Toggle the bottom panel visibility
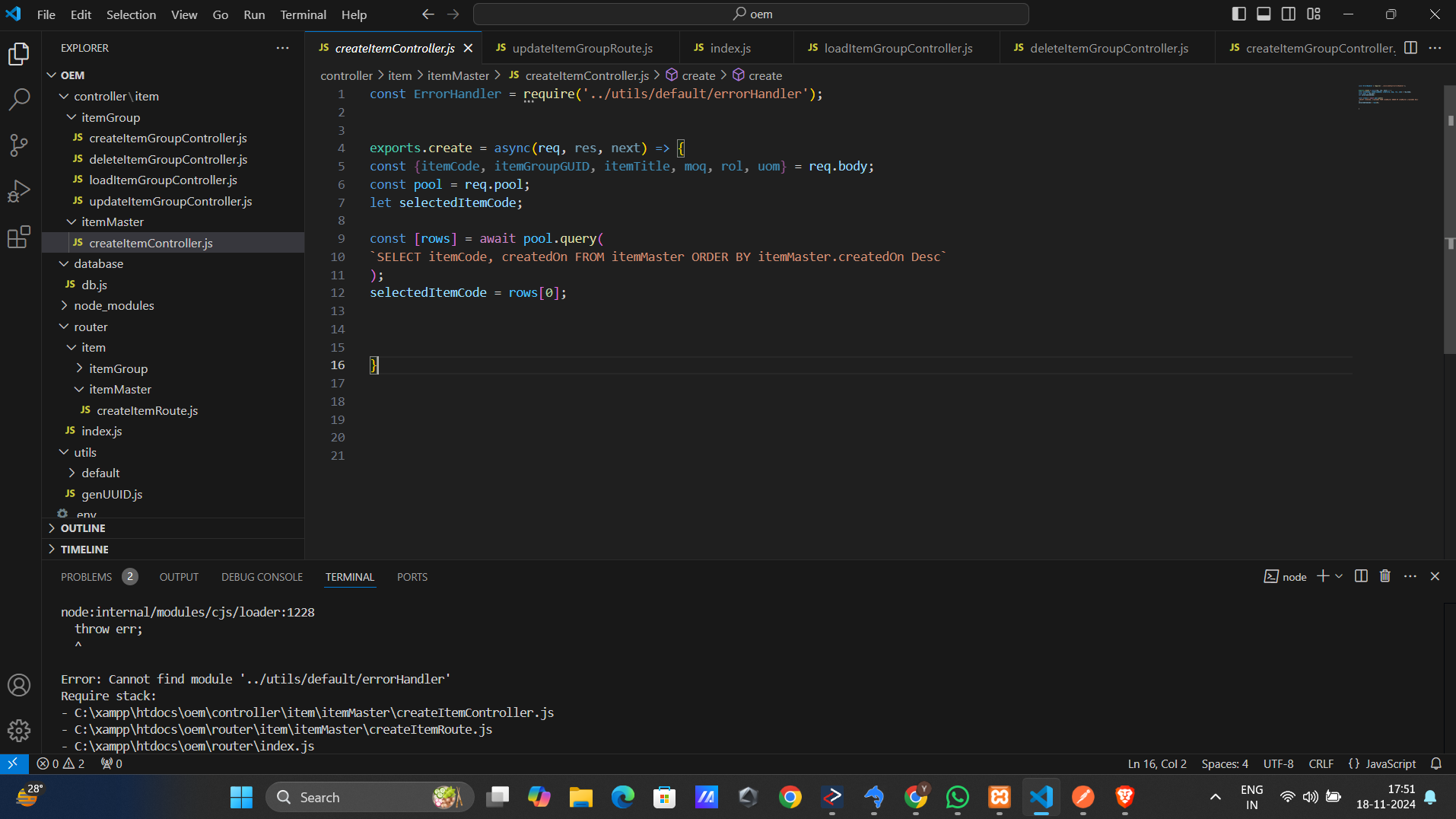Image resolution: width=1456 pixels, height=819 pixels. pos(1264,14)
